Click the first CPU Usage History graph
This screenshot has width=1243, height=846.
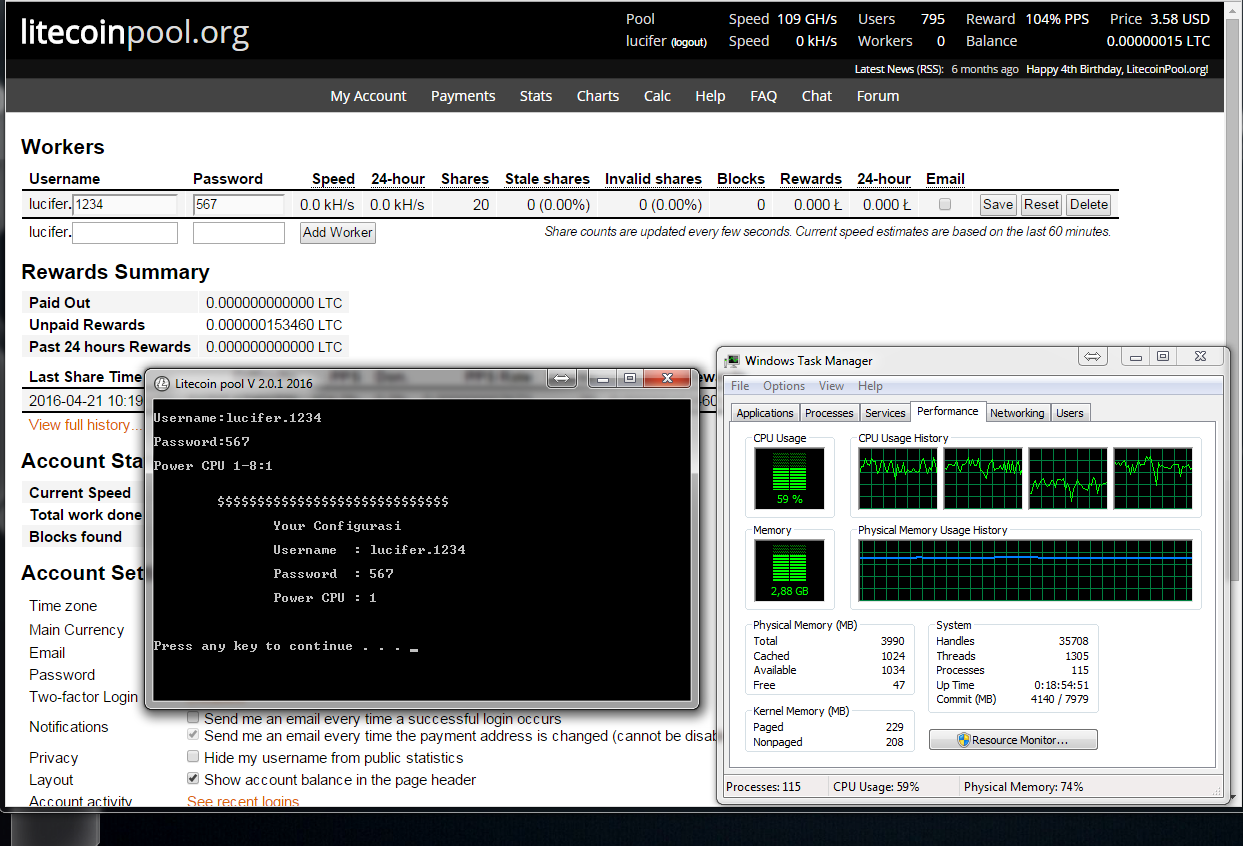pos(897,478)
